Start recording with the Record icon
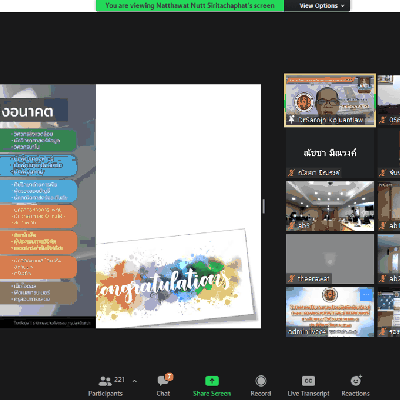Viewport: 400px width, 400px height. [261, 381]
